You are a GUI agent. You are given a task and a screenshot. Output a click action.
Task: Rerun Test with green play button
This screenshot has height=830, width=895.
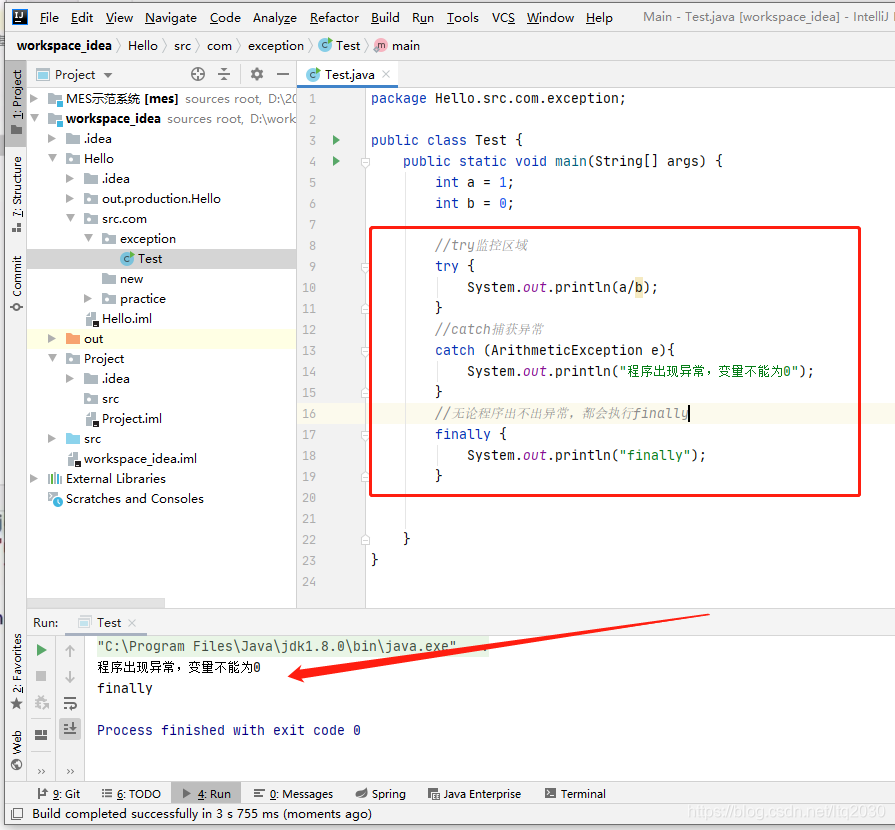41,650
